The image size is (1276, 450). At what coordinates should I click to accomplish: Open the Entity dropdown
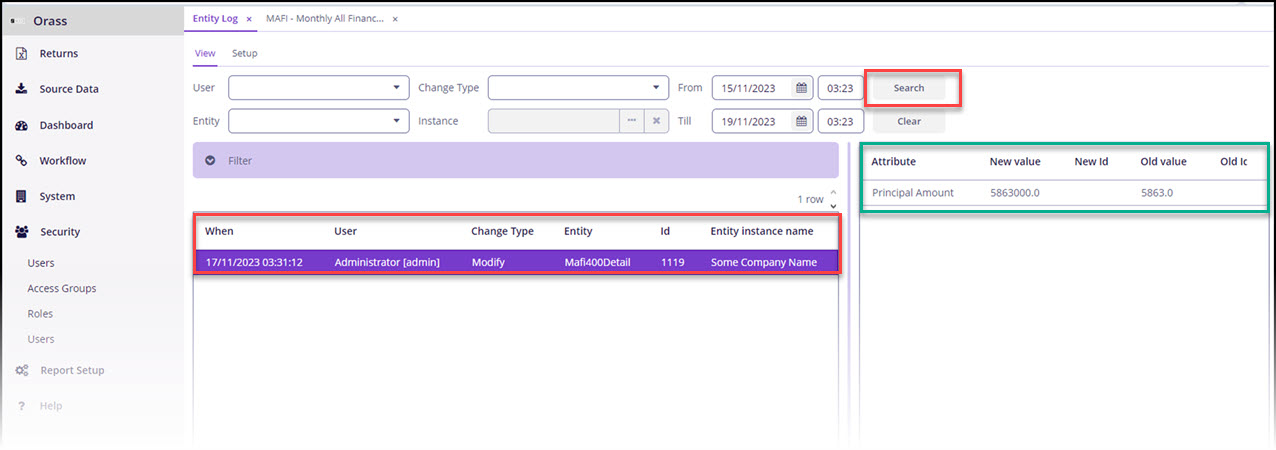click(x=397, y=121)
